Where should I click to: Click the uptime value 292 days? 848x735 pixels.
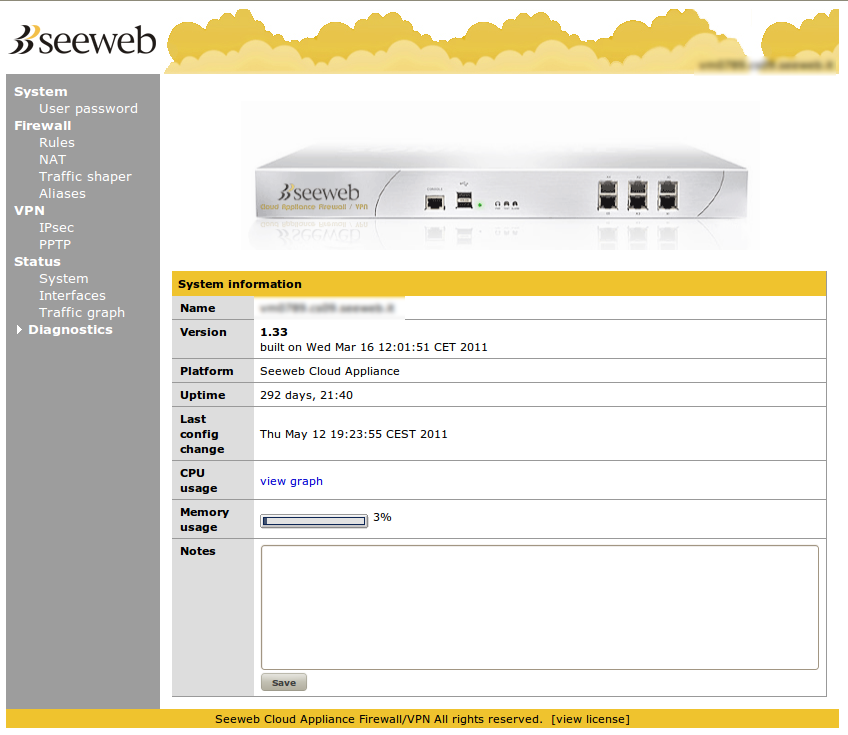click(306, 395)
